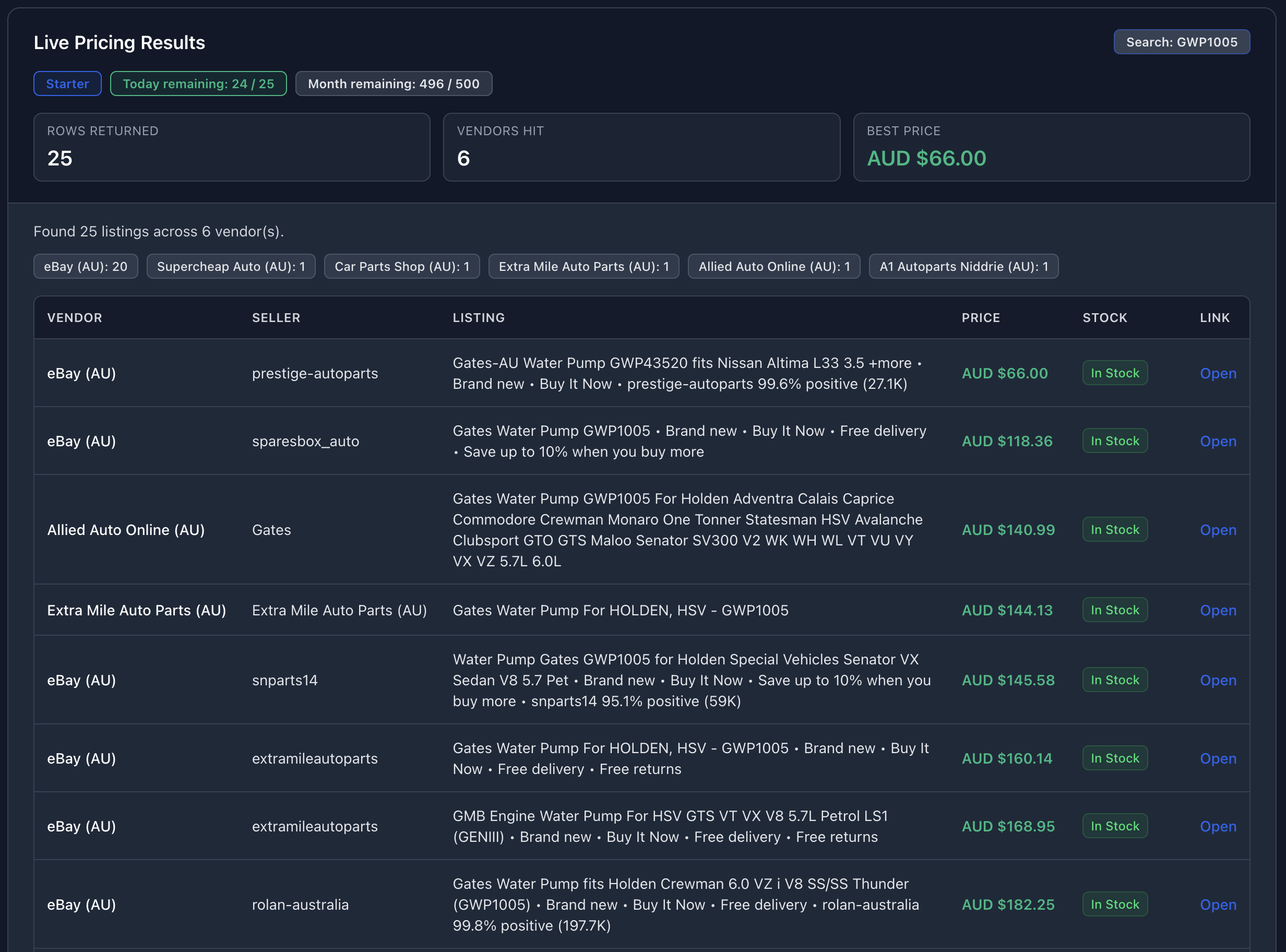Click the price AUD $118.36

(x=1007, y=442)
